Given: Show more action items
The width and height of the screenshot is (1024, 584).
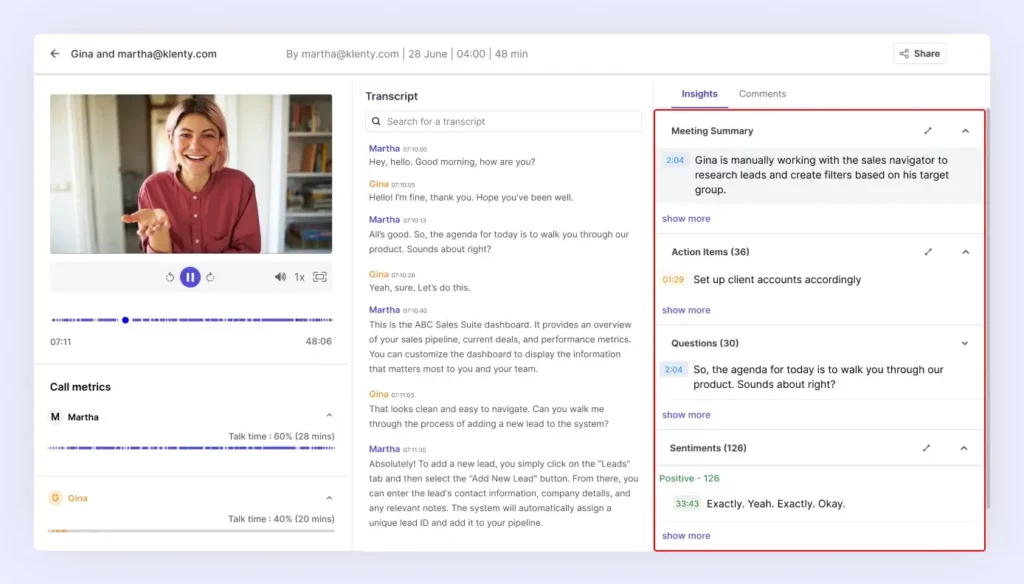Looking at the screenshot, I should (x=685, y=310).
